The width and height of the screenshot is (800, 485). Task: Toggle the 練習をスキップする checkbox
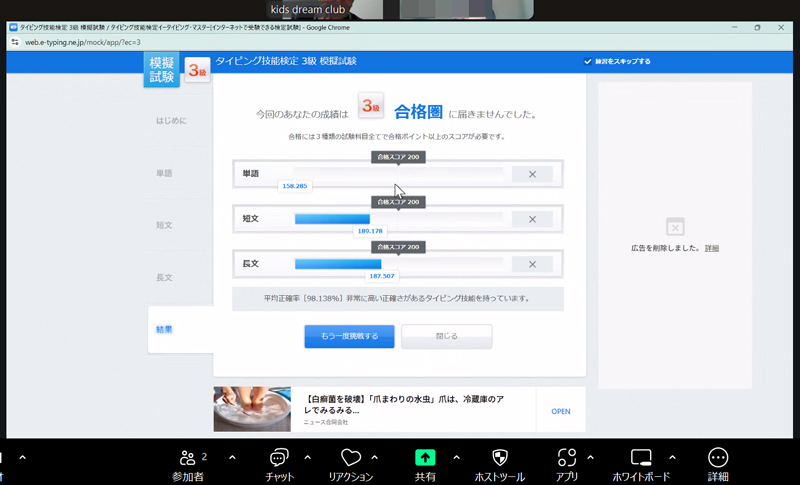click(587, 61)
